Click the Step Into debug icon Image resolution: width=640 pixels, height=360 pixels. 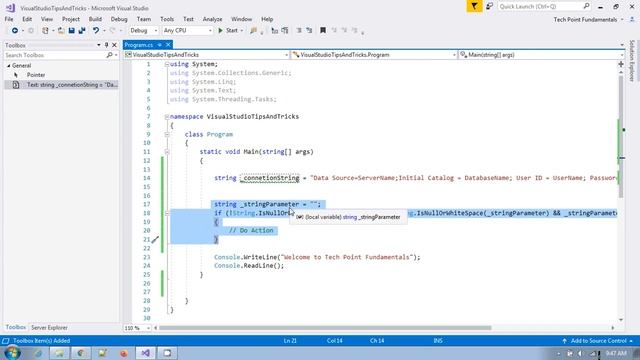[x=275, y=31]
